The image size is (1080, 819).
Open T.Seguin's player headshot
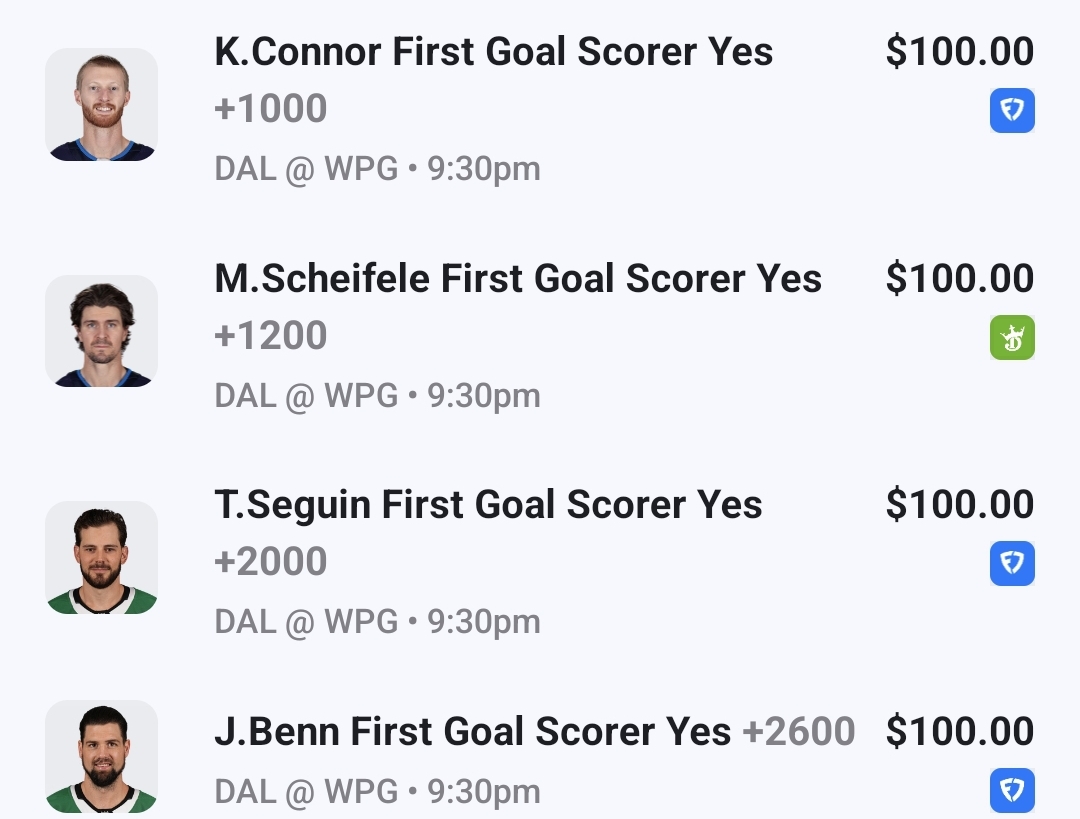101,557
